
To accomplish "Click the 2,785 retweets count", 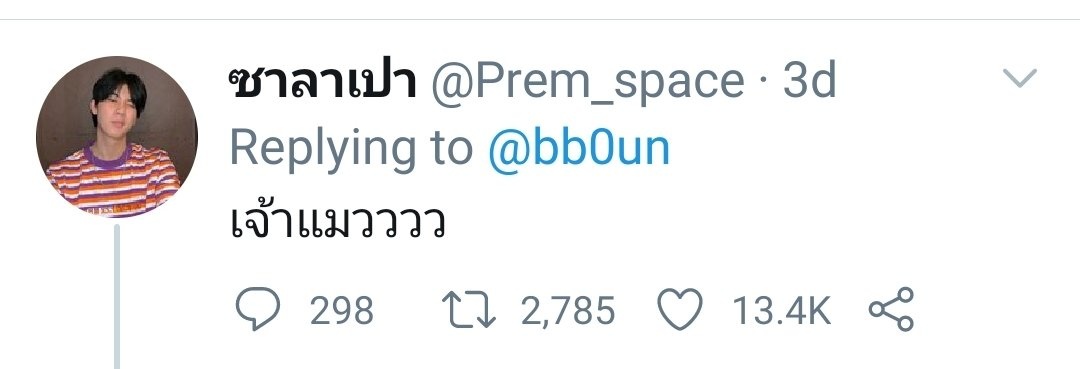I will click(x=568, y=311).
